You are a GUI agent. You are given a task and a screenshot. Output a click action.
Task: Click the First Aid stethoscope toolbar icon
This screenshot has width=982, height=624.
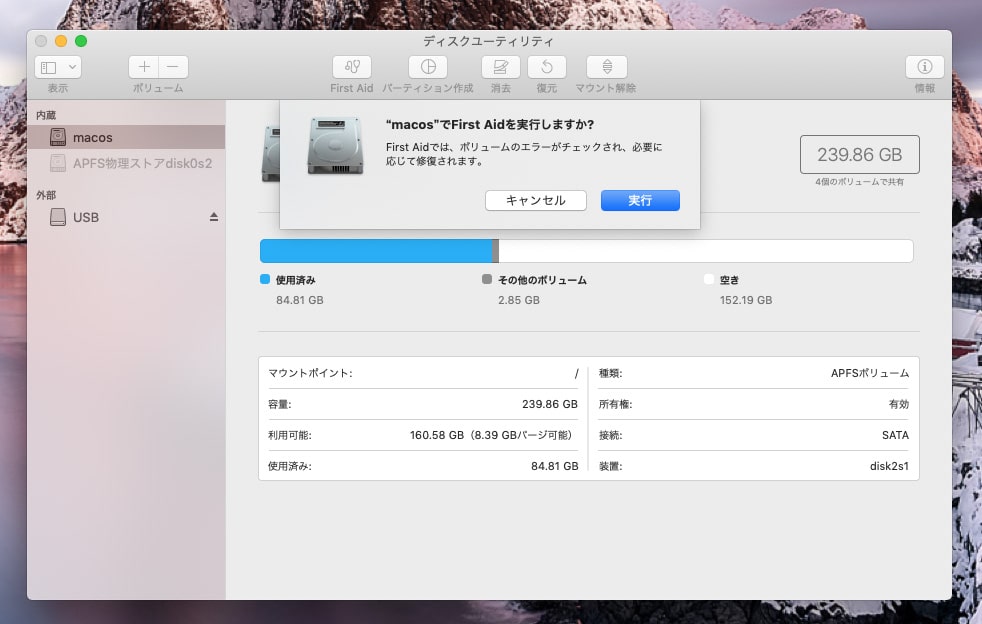tap(351, 67)
